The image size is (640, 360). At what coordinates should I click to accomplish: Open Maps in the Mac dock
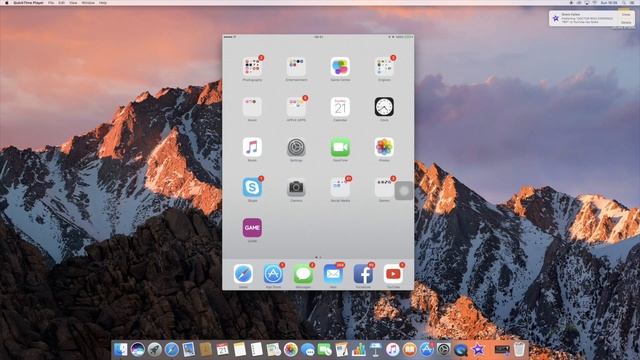pyautogui.click(x=273, y=349)
